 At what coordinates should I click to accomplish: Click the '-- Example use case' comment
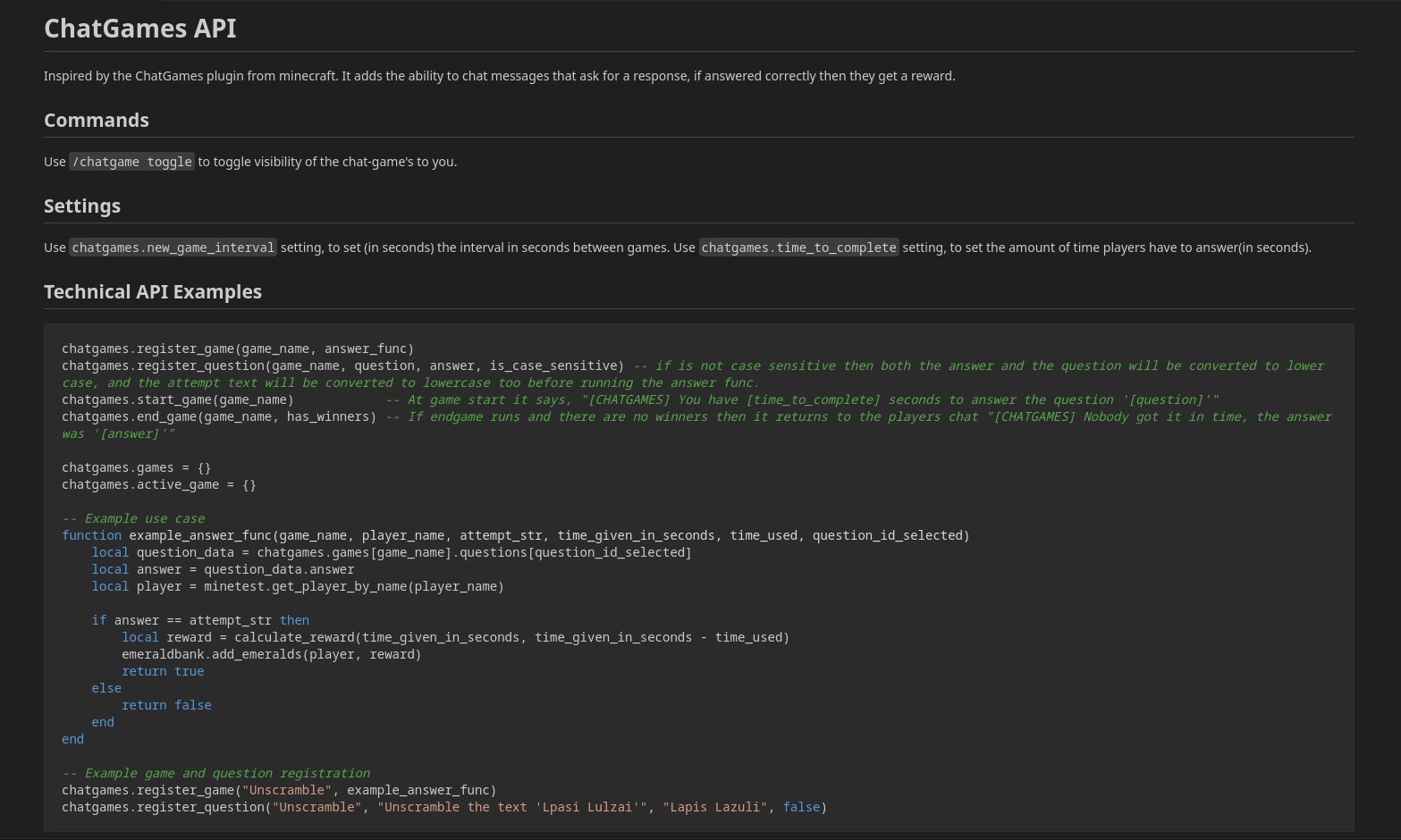(133, 518)
